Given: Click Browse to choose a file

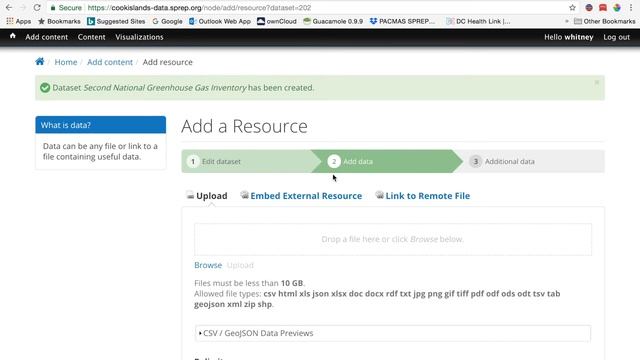Looking at the screenshot, I should [208, 265].
